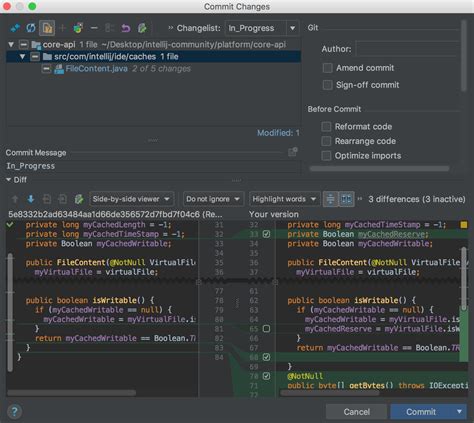Open the commit message history icon

(x=293, y=152)
